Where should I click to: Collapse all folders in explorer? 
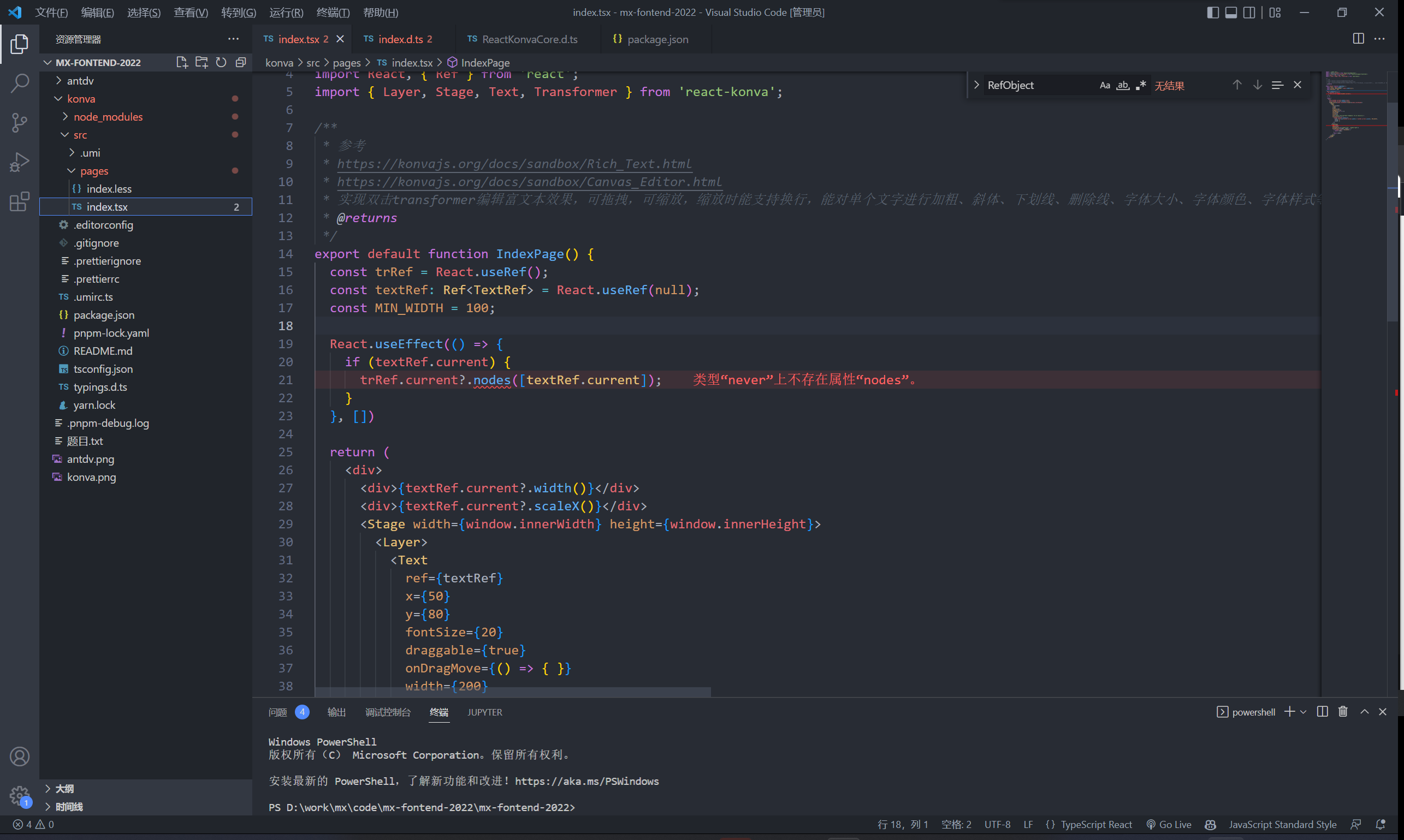(x=241, y=62)
